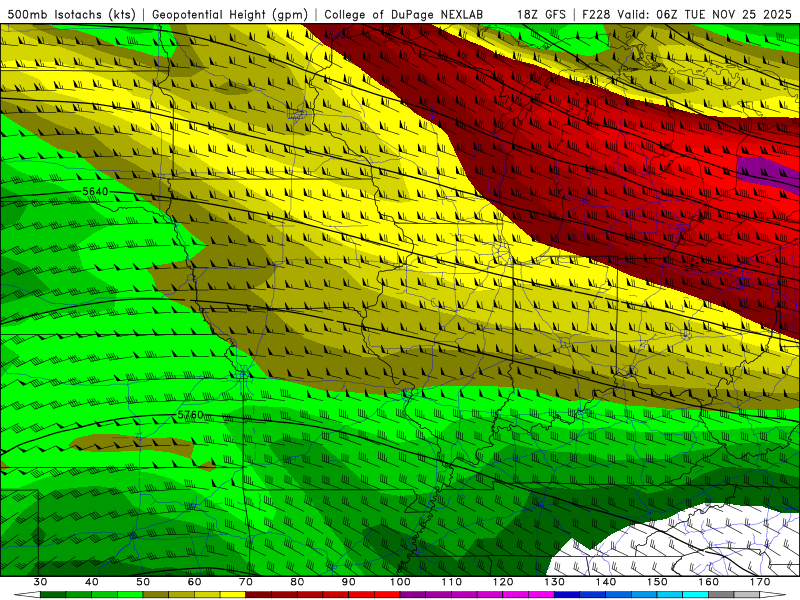Click the '500mb Isotachs (kts)' header text
The height and width of the screenshot is (600, 800).
(71, 14)
